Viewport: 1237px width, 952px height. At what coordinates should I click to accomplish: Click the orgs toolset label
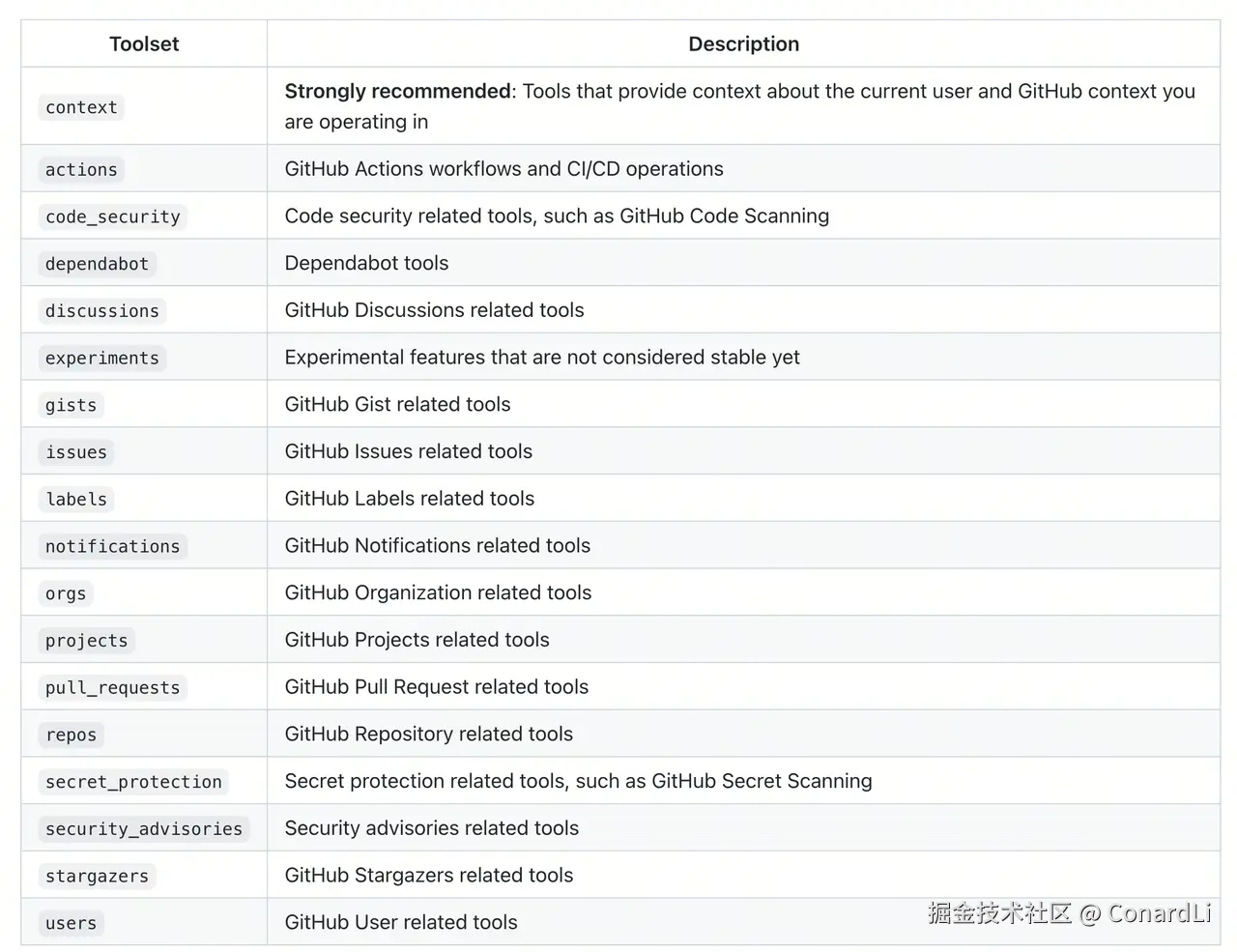coord(66,594)
